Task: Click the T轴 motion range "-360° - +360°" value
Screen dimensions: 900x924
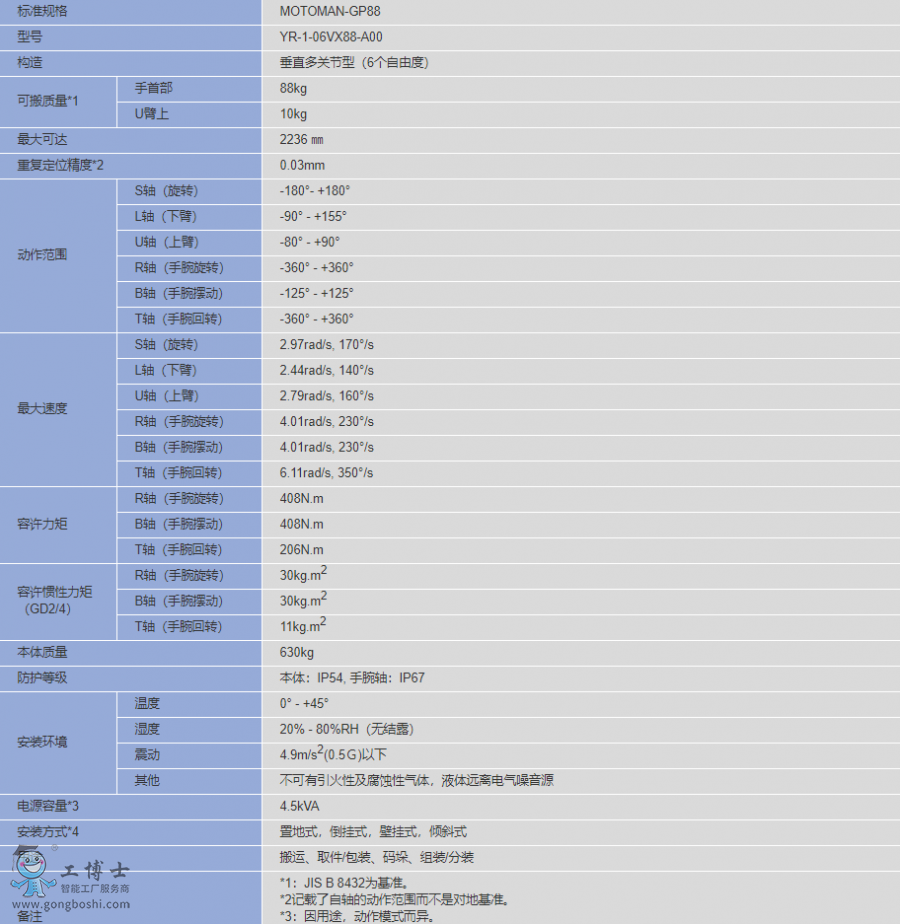Action: pos(317,319)
